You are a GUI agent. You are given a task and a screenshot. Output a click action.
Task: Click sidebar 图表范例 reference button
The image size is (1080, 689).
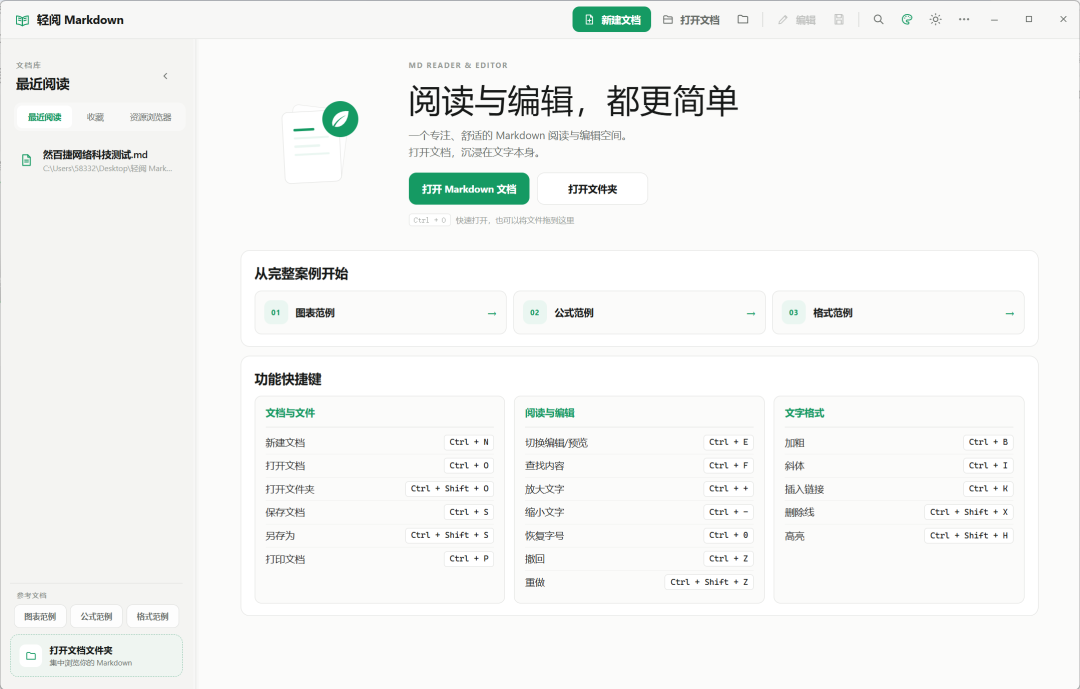(40, 617)
